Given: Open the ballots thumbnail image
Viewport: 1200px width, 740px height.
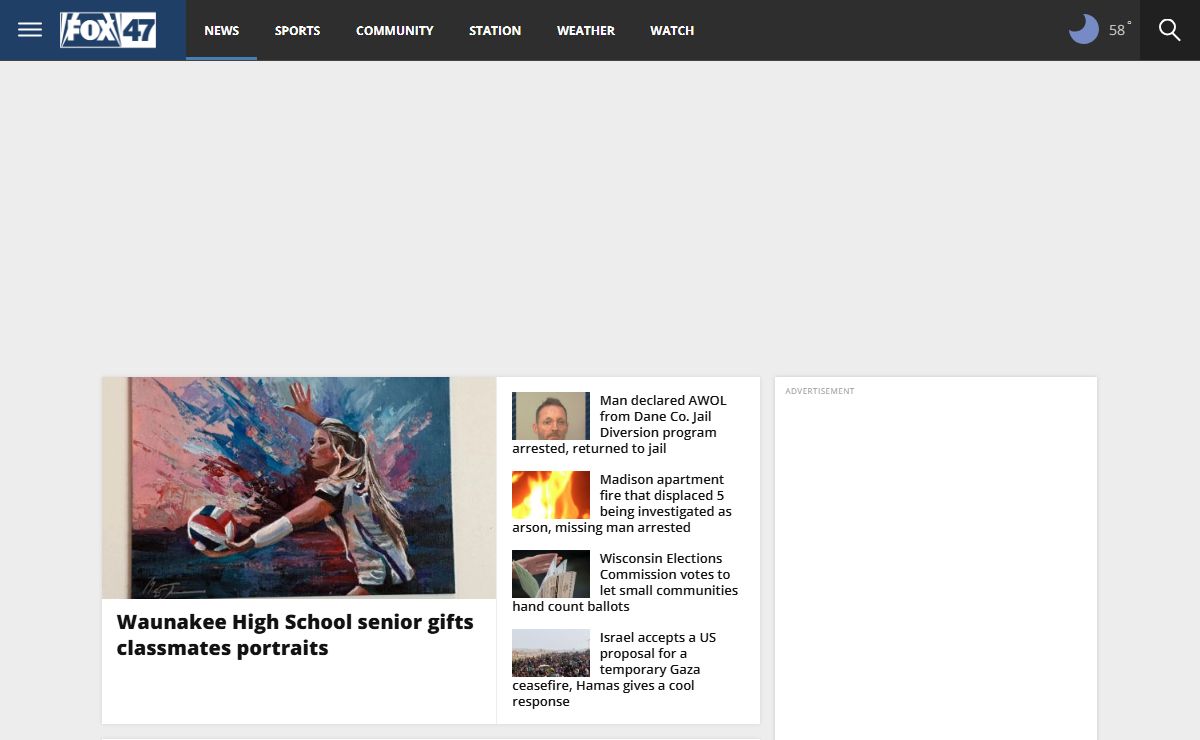Looking at the screenshot, I should [x=551, y=574].
